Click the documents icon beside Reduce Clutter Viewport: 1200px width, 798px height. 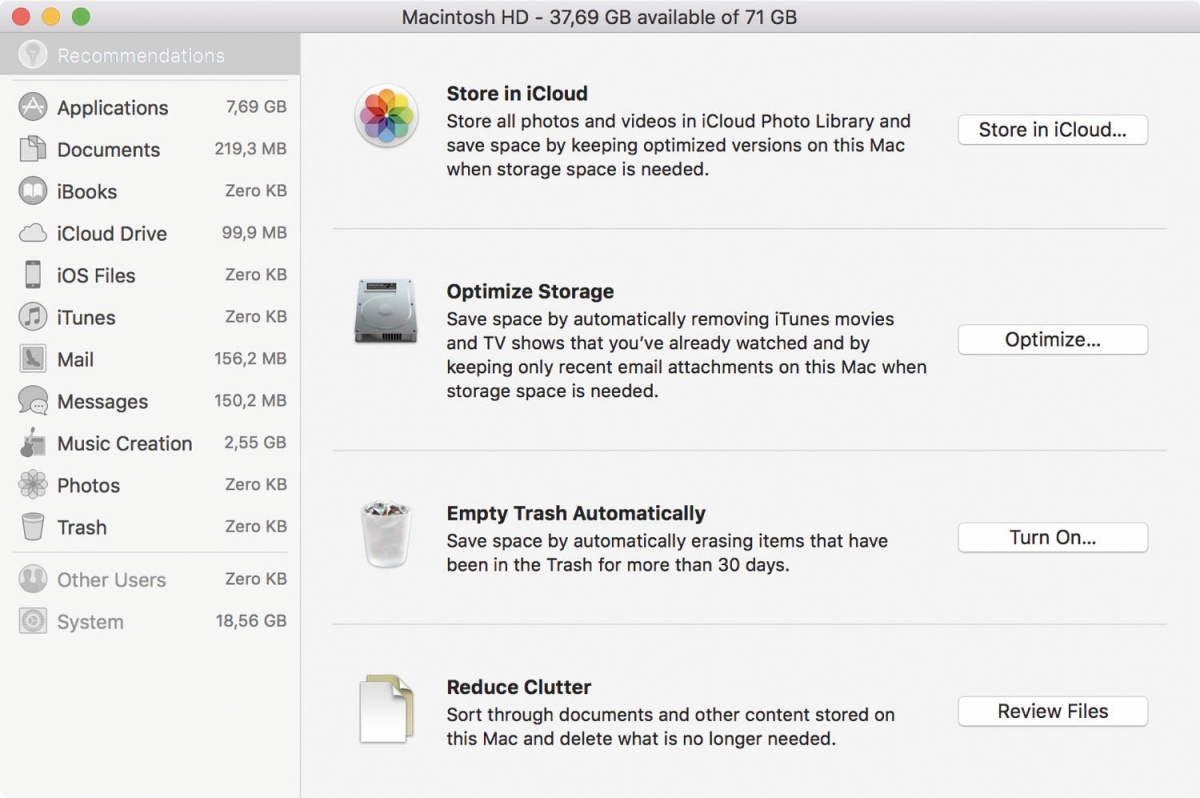[x=387, y=710]
